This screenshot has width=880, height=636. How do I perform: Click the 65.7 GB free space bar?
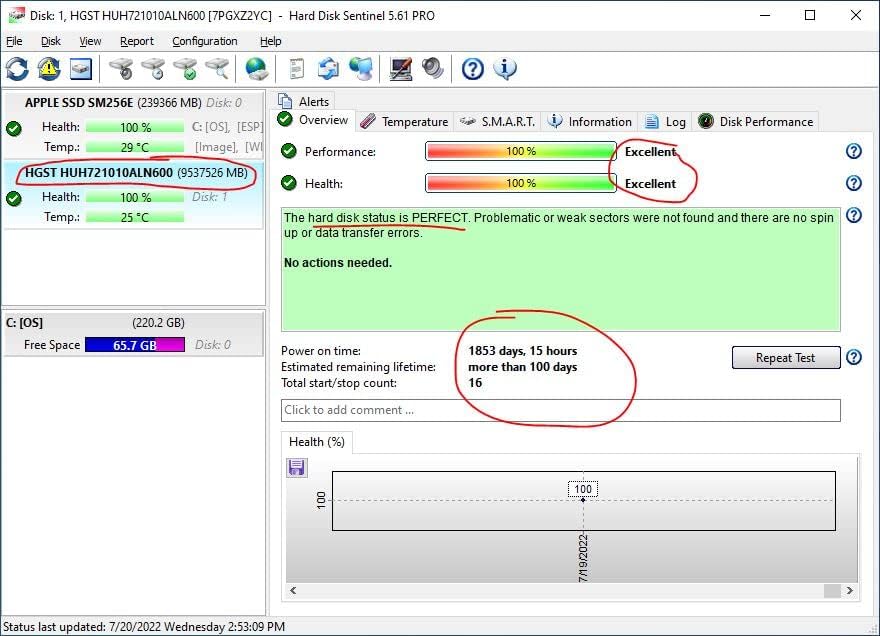135,345
